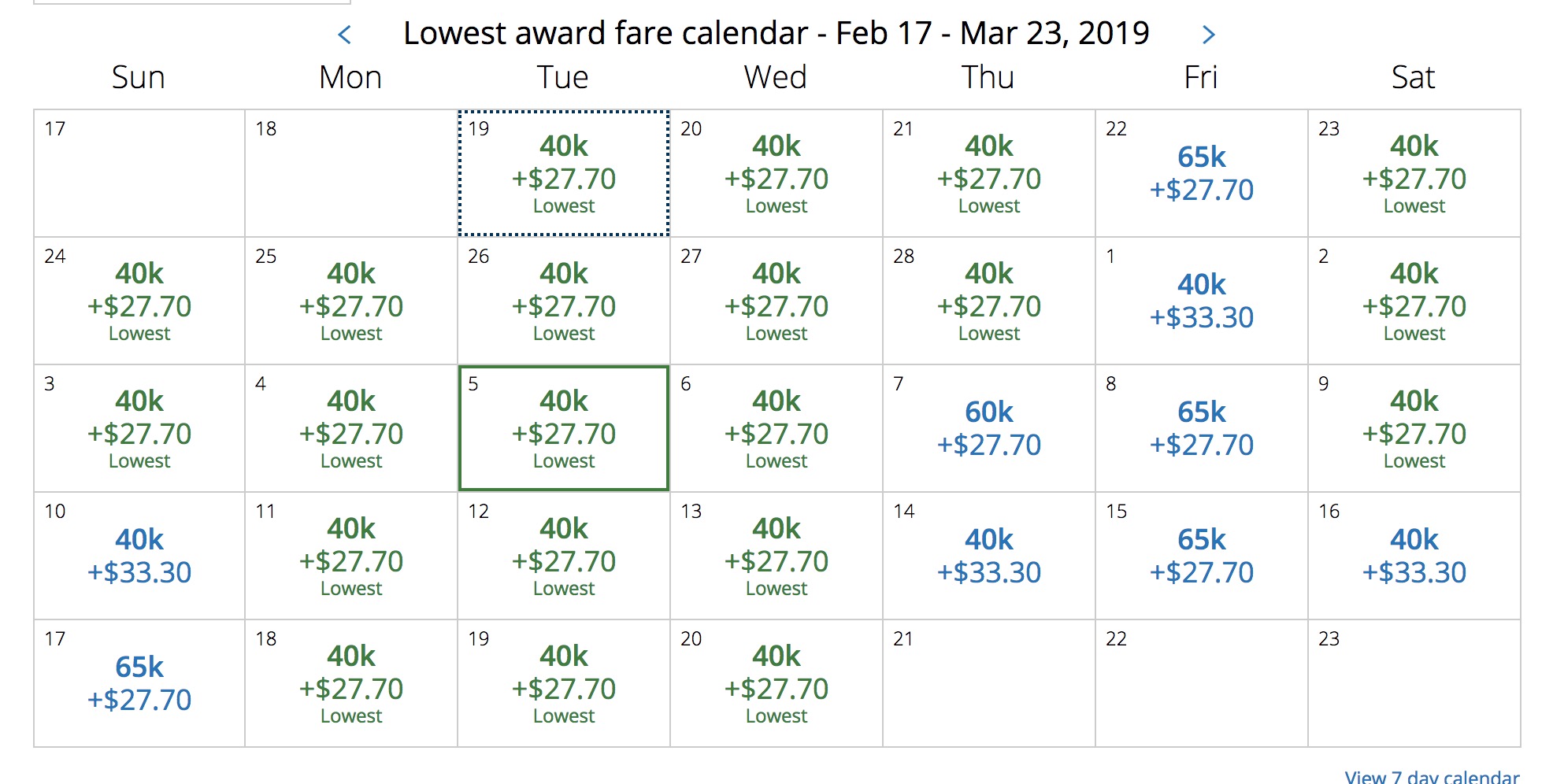Screen dimensions: 1553x784
Task: Select Mar 11 lowest 40k fare
Action: tap(351, 557)
